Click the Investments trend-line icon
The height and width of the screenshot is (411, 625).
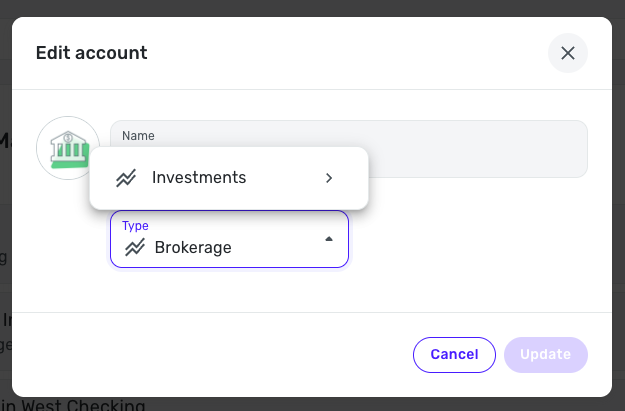pos(126,178)
